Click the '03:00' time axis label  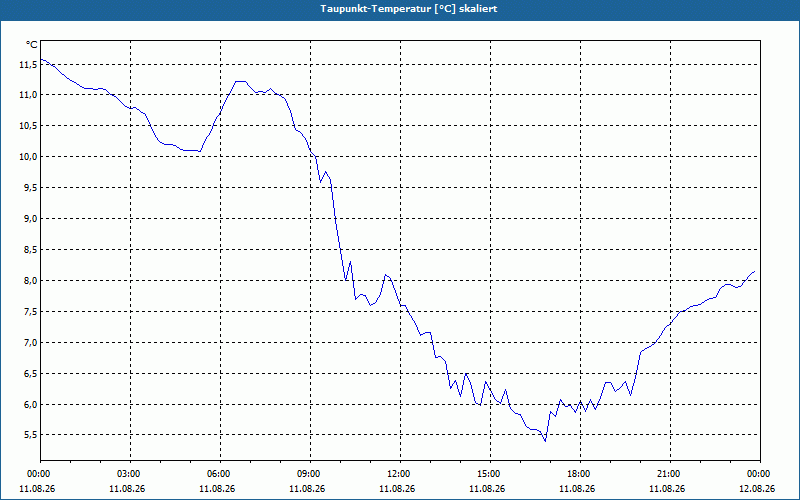tap(130, 474)
